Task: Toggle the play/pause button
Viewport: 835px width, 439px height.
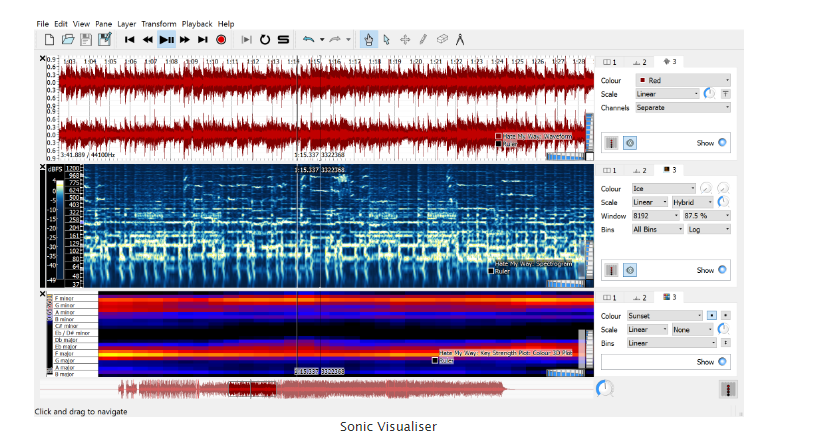Action: coord(166,39)
